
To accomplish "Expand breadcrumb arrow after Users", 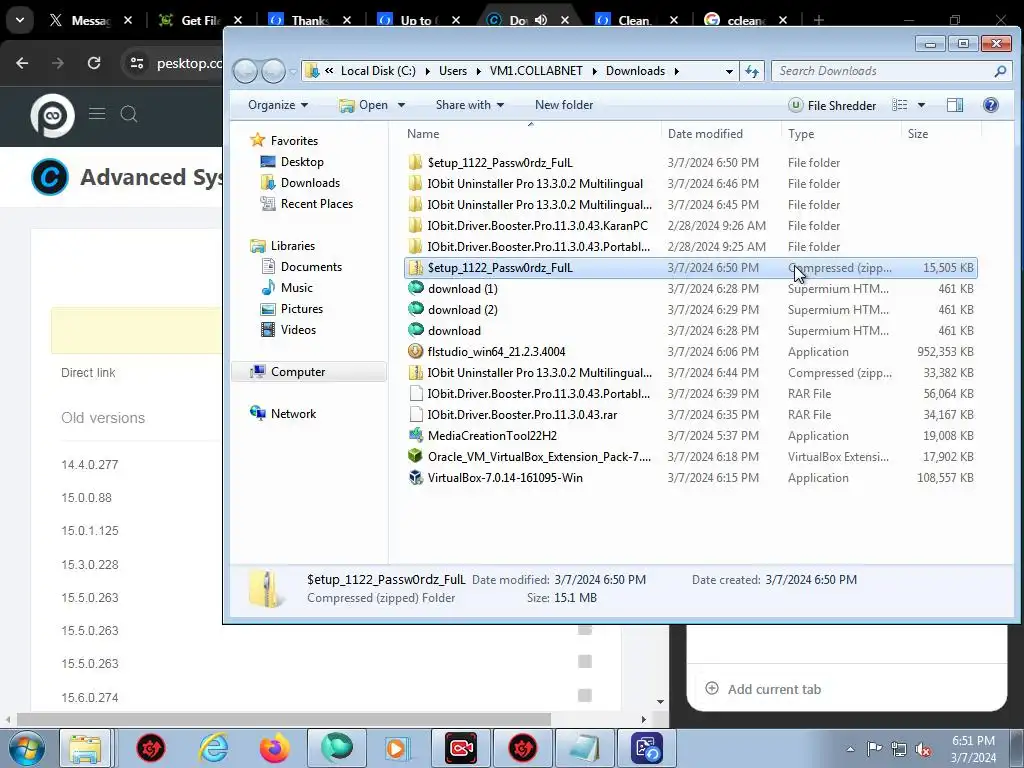I will [479, 71].
